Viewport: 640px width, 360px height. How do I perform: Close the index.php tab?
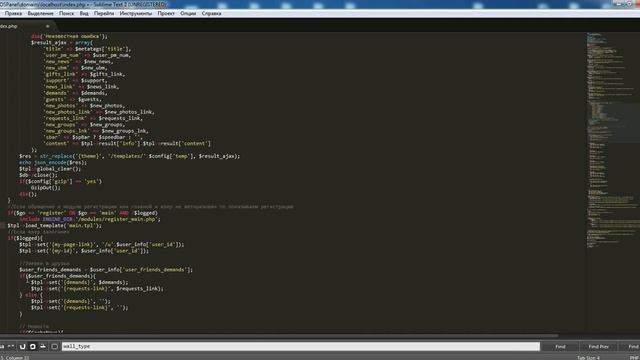[48, 26]
